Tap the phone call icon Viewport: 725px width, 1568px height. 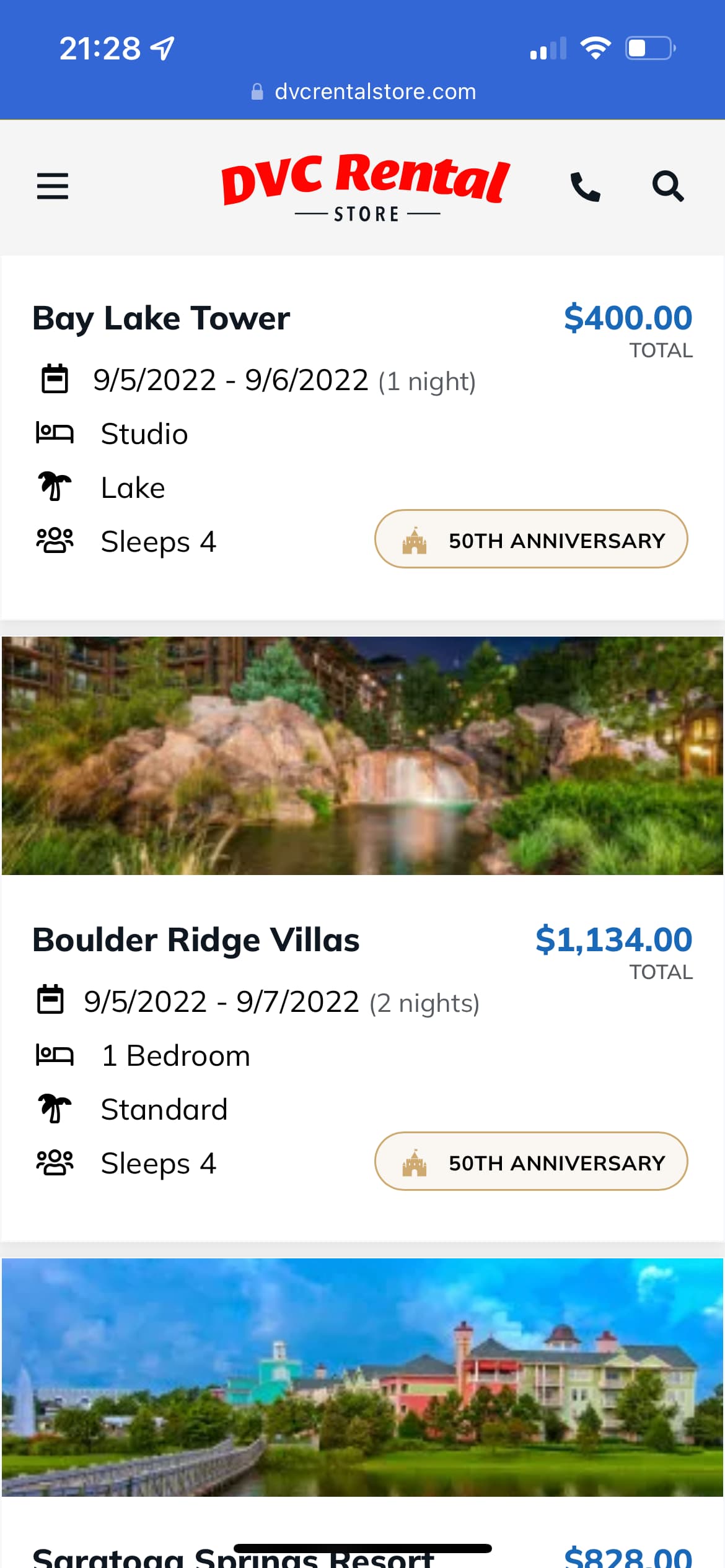pyautogui.click(x=585, y=186)
